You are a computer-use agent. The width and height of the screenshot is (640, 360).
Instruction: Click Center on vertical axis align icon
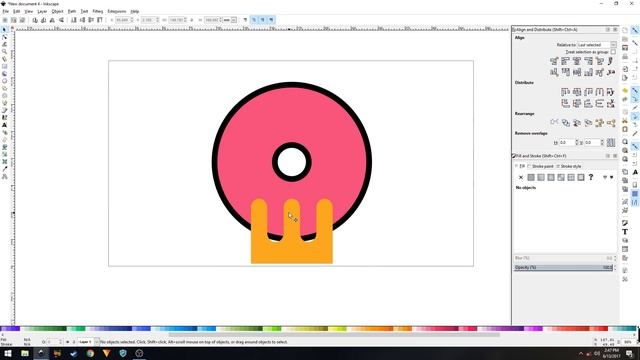(x=577, y=61)
